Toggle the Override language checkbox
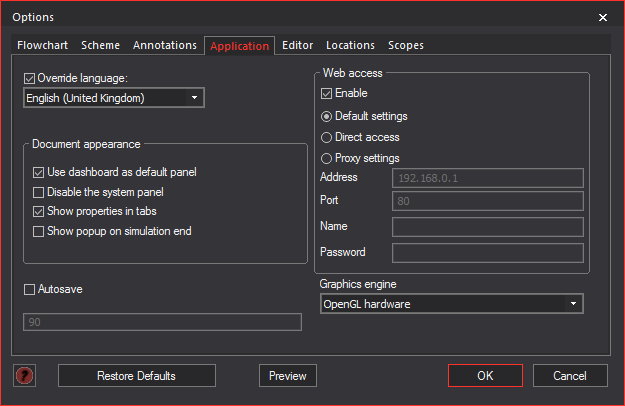625x406 pixels. point(29,78)
